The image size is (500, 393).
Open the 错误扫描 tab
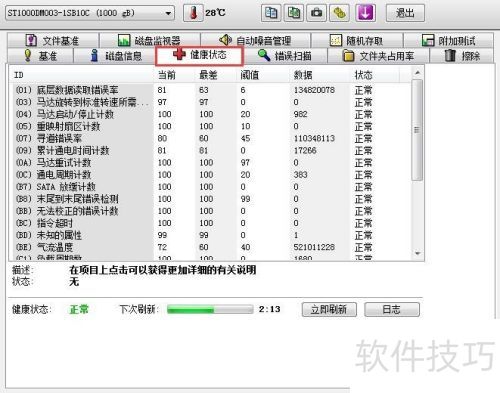(x=285, y=56)
